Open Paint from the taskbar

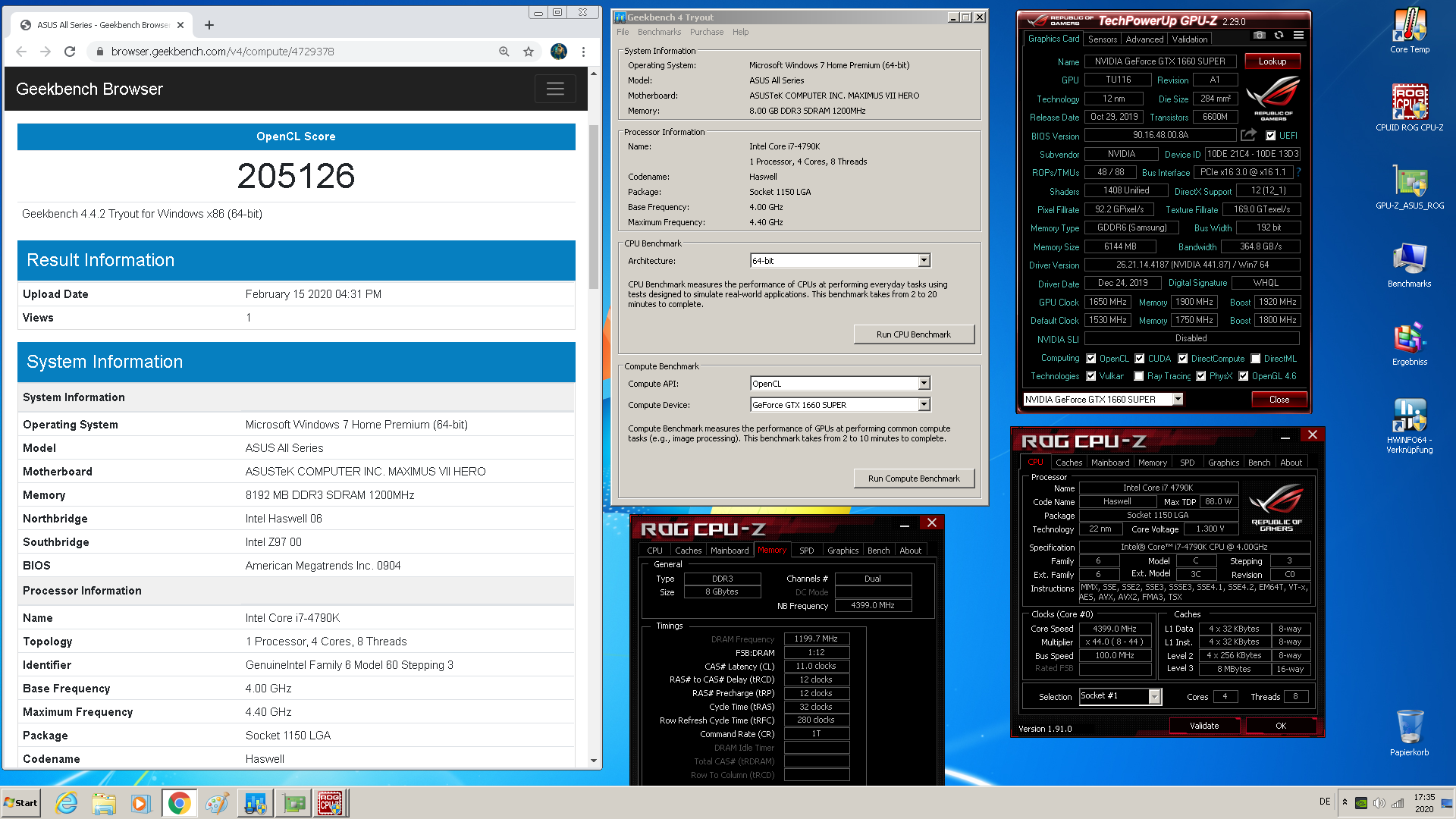click(x=217, y=803)
